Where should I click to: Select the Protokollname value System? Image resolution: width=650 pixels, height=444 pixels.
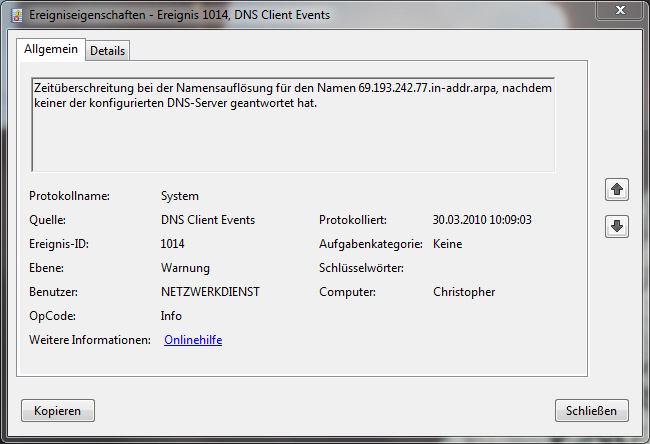(x=180, y=196)
